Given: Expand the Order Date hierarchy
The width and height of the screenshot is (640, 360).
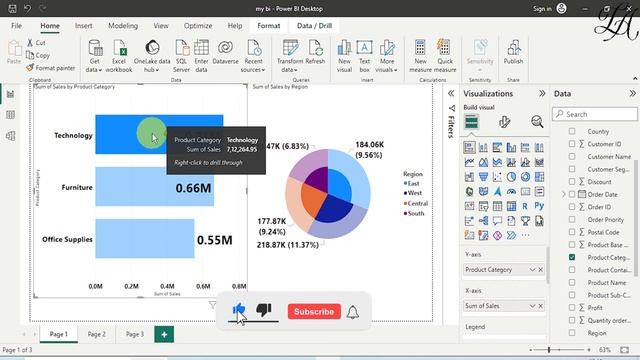Looking at the screenshot, I should pyautogui.click(x=564, y=194).
